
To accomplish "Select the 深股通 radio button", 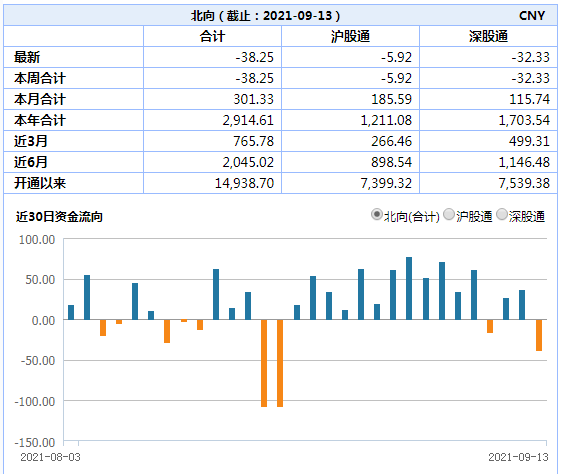I will 502,215.
